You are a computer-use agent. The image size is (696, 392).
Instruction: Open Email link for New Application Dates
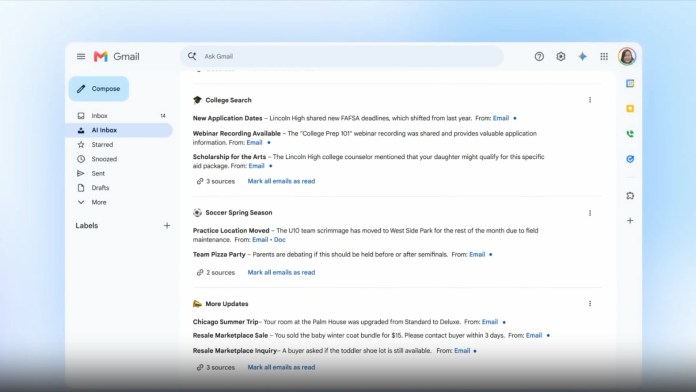coord(501,118)
